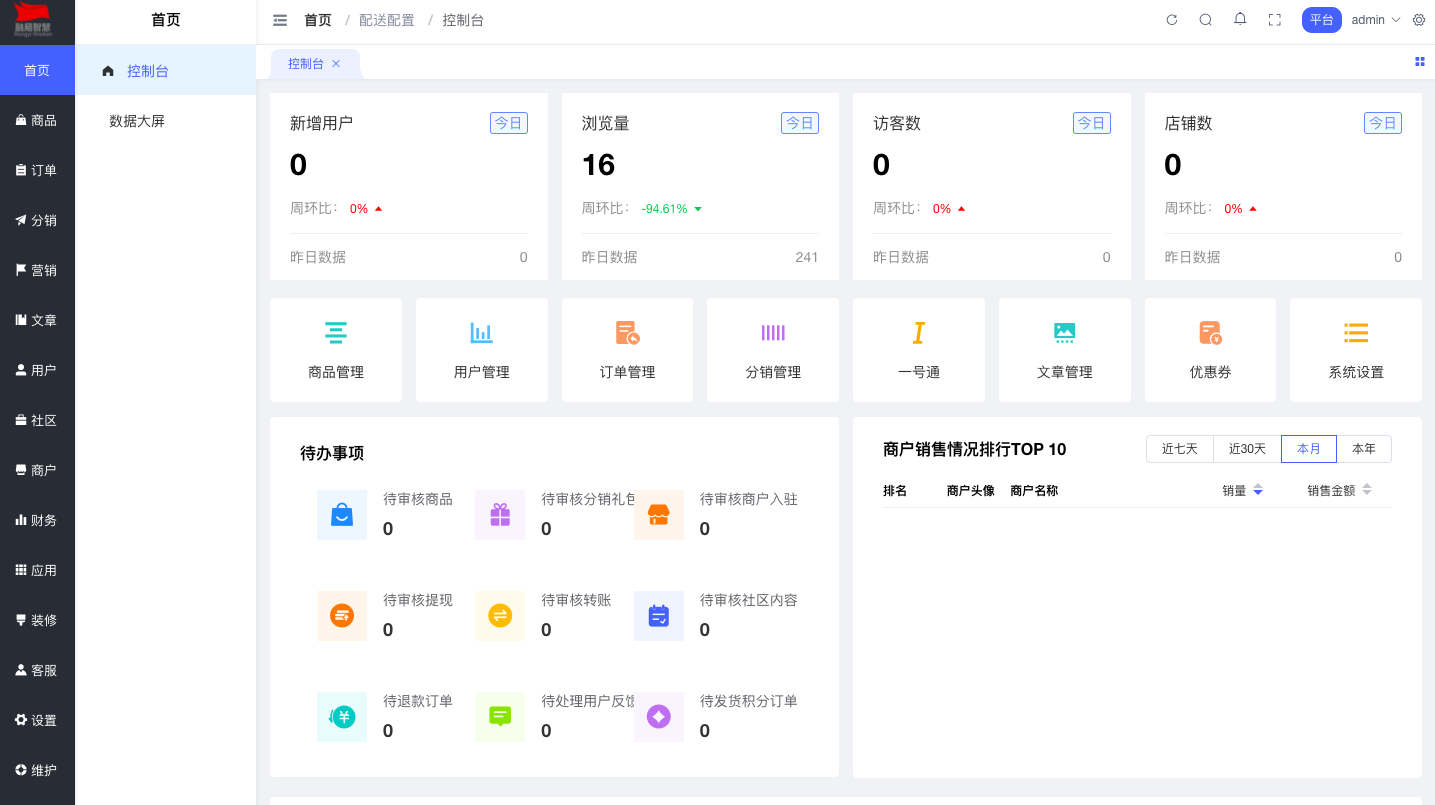Image resolution: width=1435 pixels, height=805 pixels.
Task: Open 一号通 shortcut card
Action: pyautogui.click(x=919, y=350)
